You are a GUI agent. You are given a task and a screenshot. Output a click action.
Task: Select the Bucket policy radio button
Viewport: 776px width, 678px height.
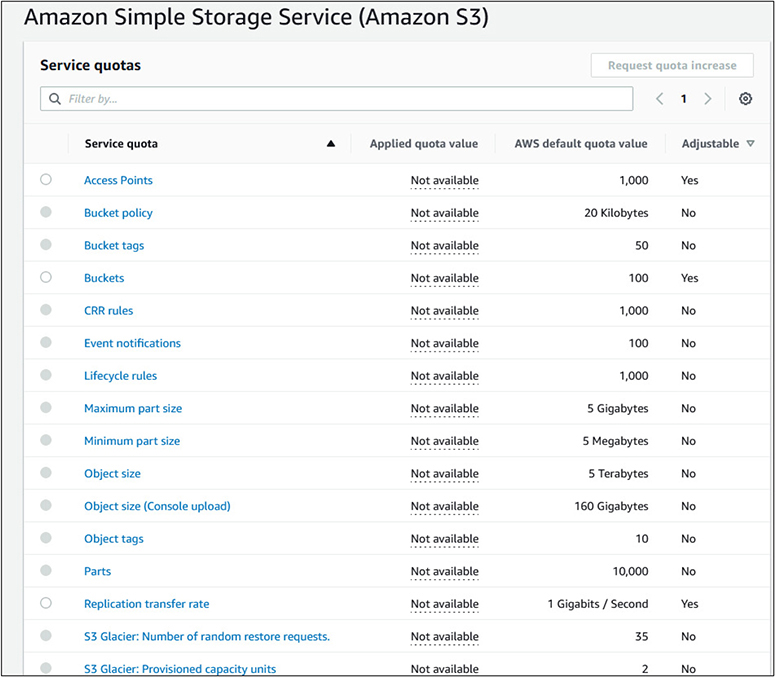tap(46, 213)
